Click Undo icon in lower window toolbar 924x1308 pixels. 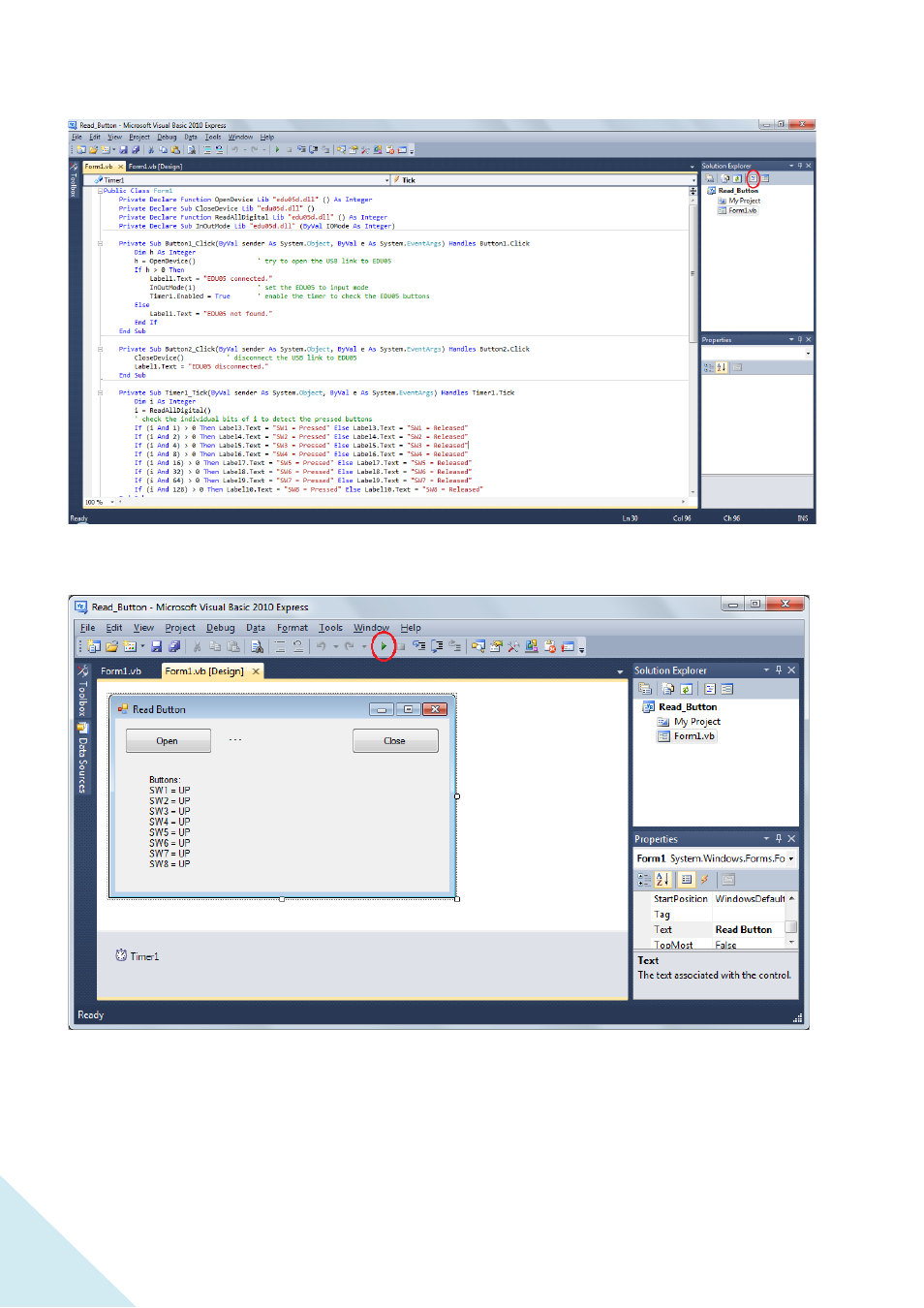point(321,646)
